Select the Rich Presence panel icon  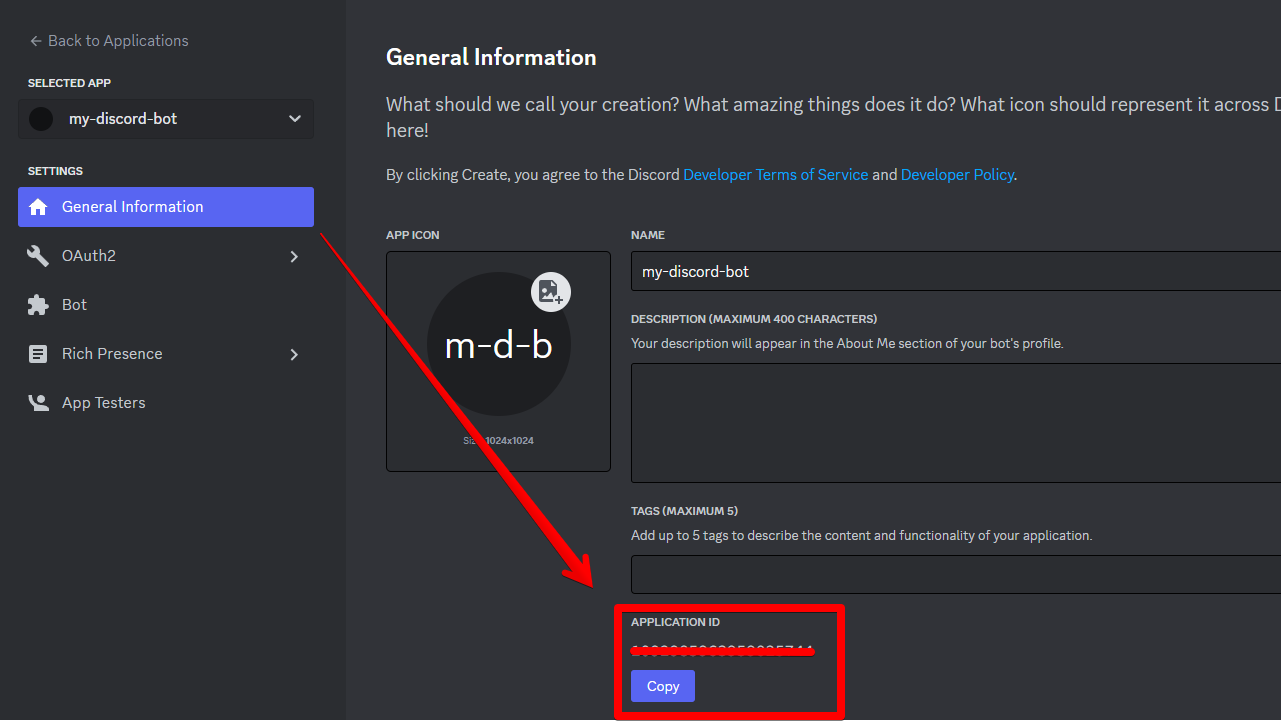38,353
